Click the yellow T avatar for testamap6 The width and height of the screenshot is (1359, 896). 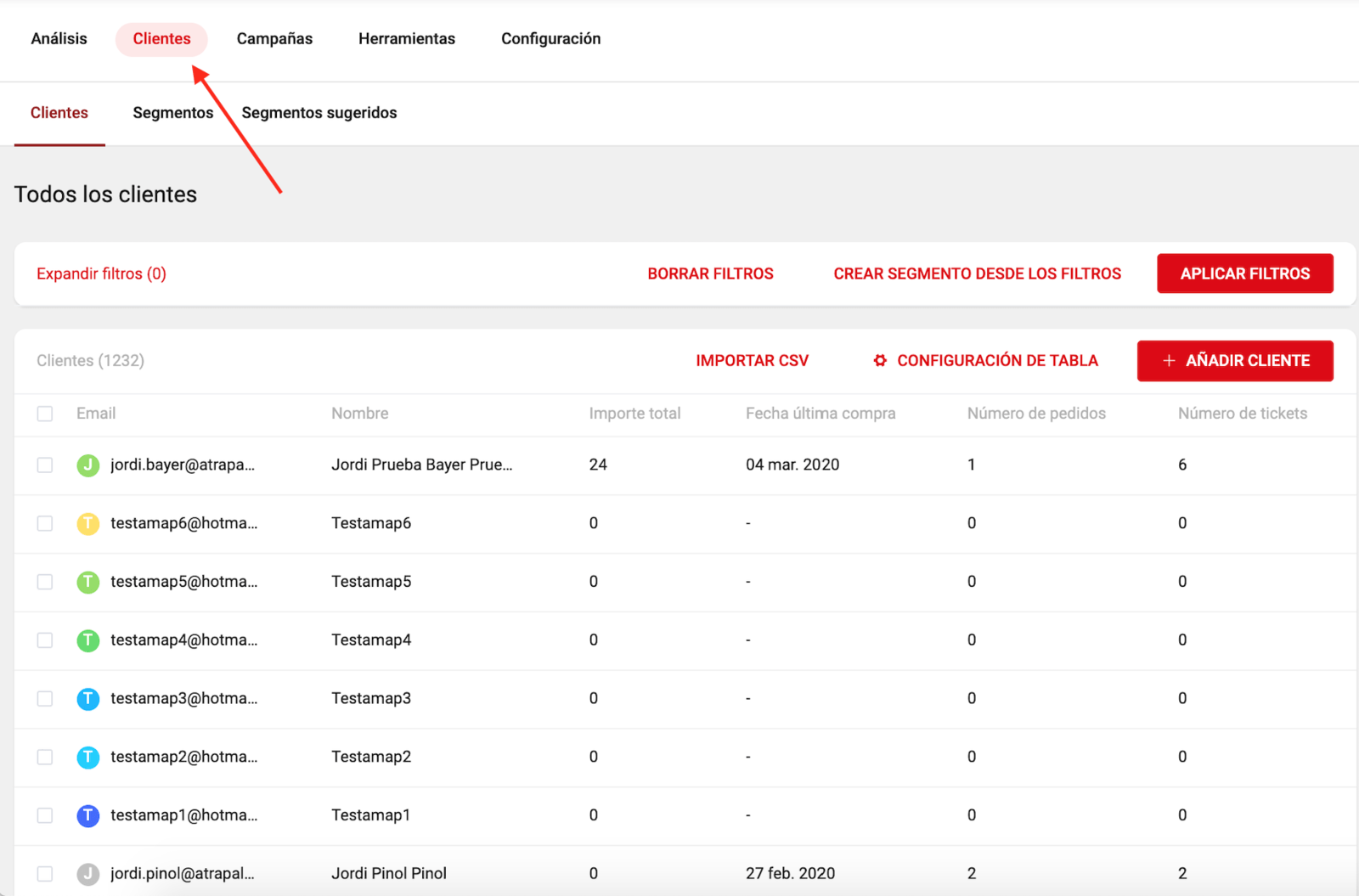[x=87, y=523]
